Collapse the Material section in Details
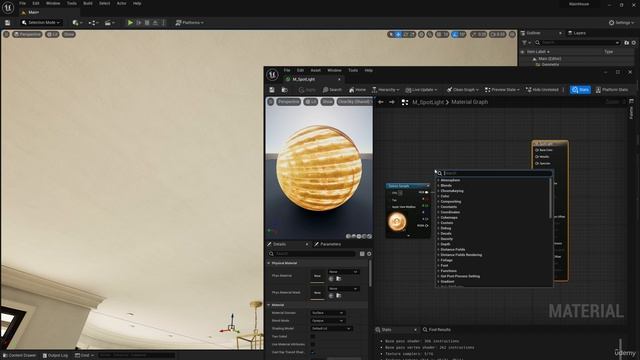Viewport: 640px width, 360px height. (269, 305)
